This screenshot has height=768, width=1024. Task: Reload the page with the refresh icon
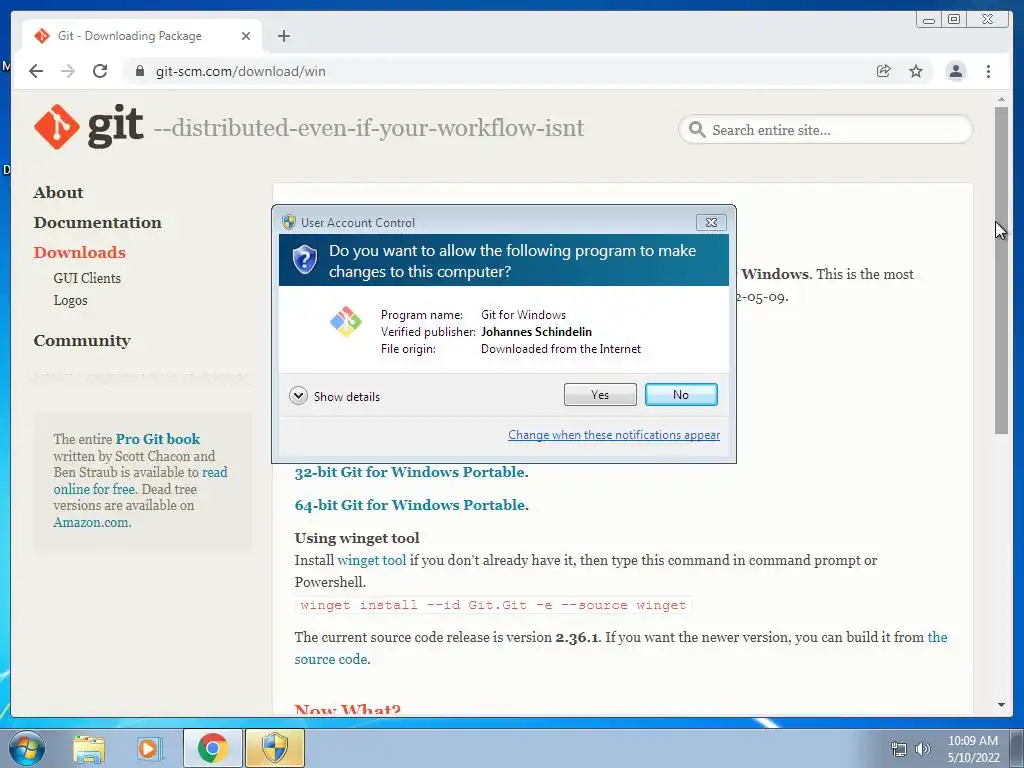tap(100, 71)
